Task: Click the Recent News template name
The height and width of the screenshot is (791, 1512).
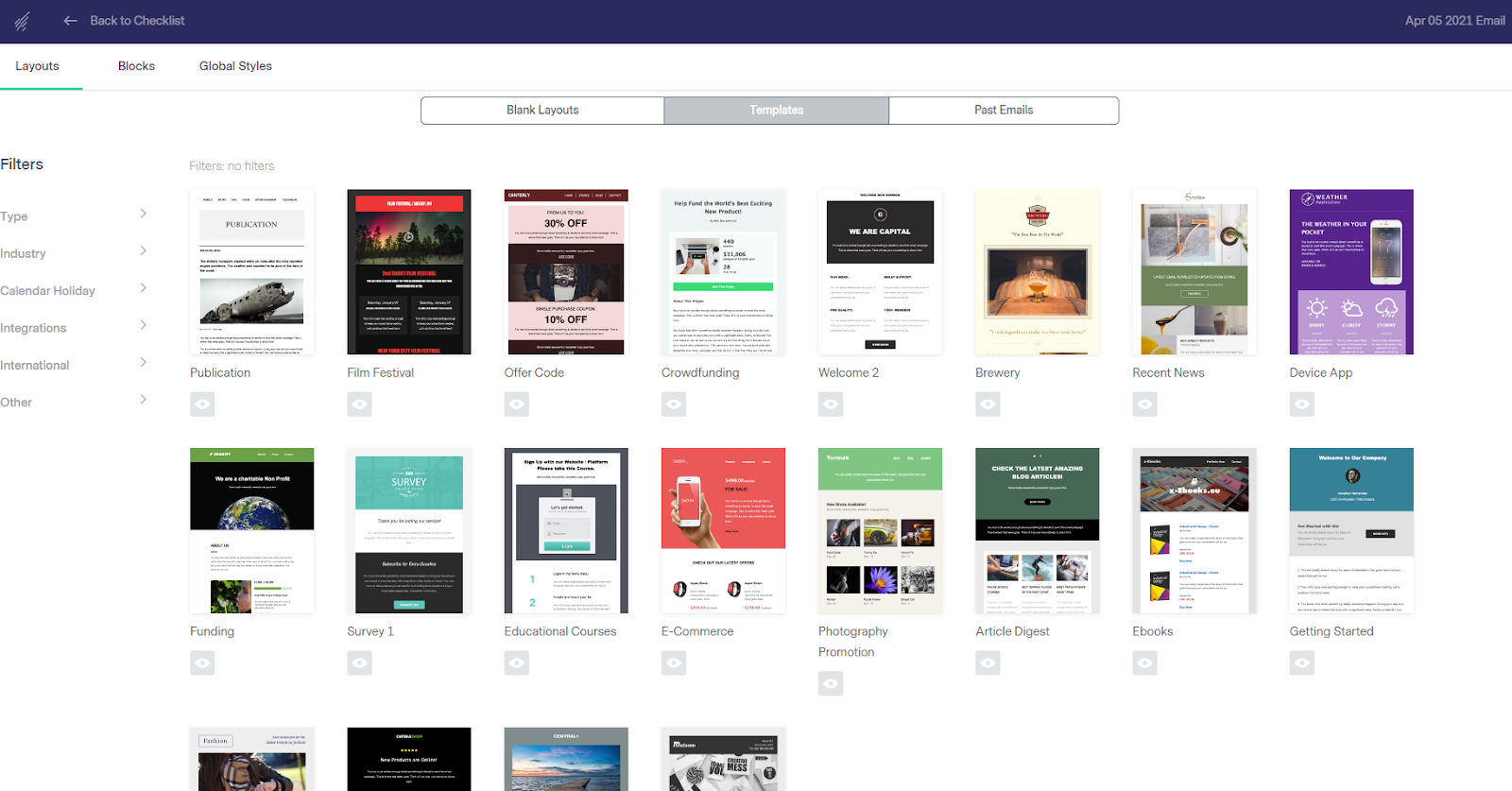Action: [1168, 372]
